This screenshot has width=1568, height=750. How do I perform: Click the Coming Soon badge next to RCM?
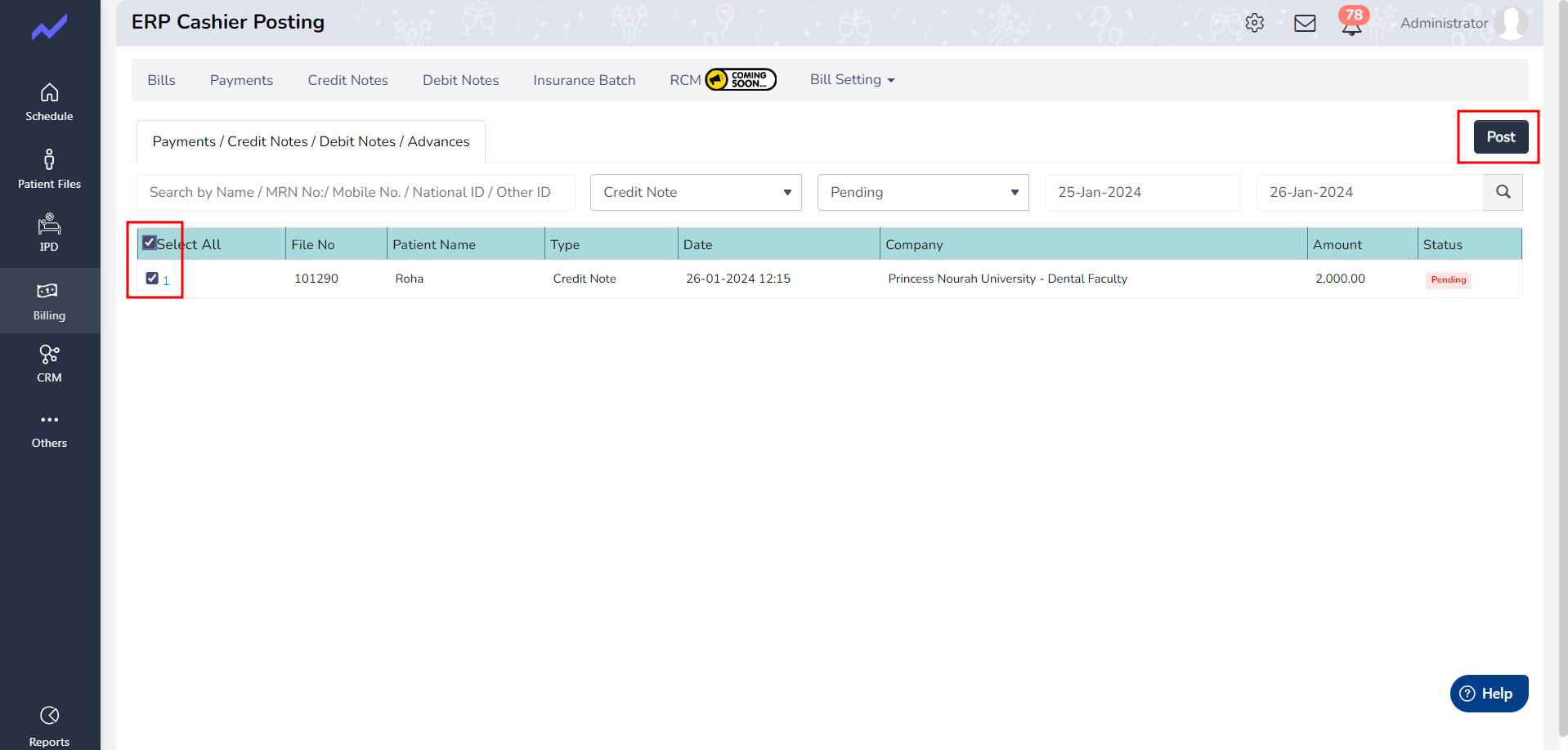(741, 79)
